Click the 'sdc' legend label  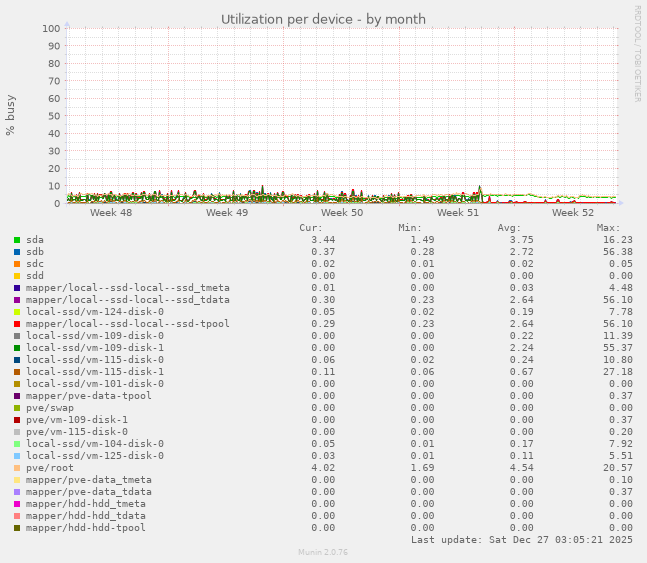pyautogui.click(x=35, y=264)
